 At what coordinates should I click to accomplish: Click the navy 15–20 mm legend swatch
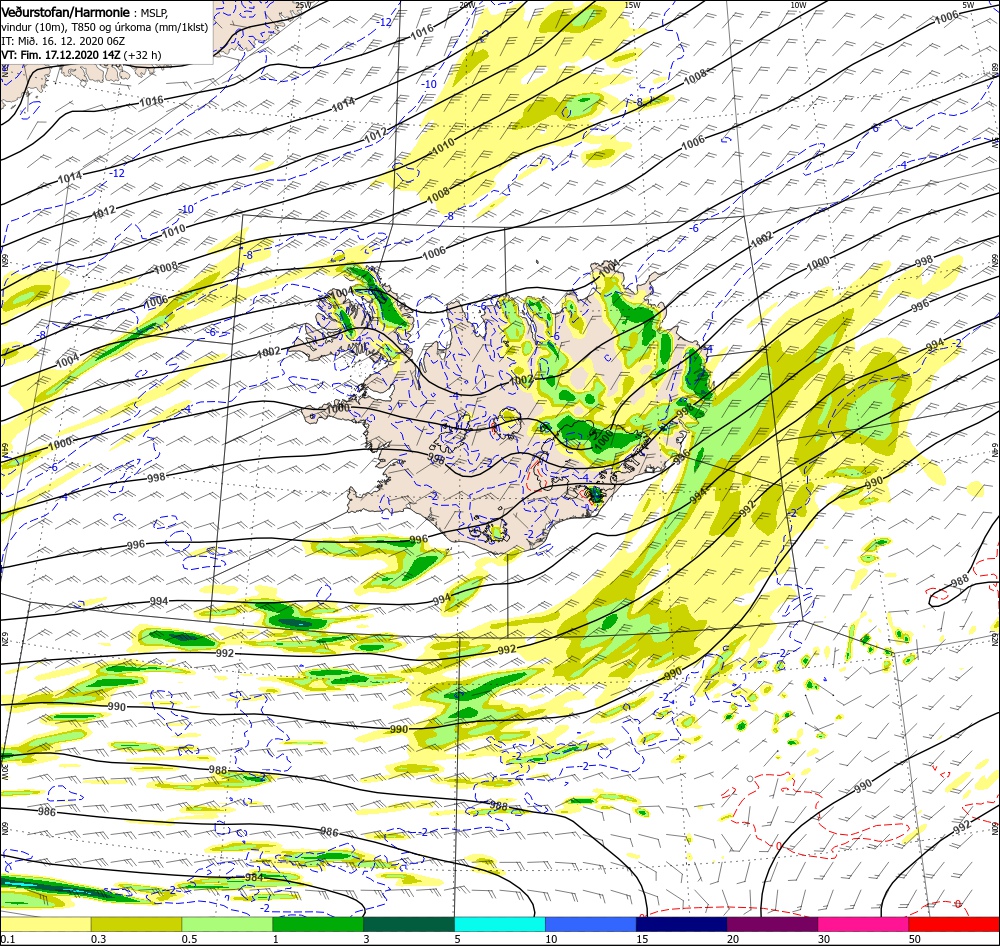point(682,924)
